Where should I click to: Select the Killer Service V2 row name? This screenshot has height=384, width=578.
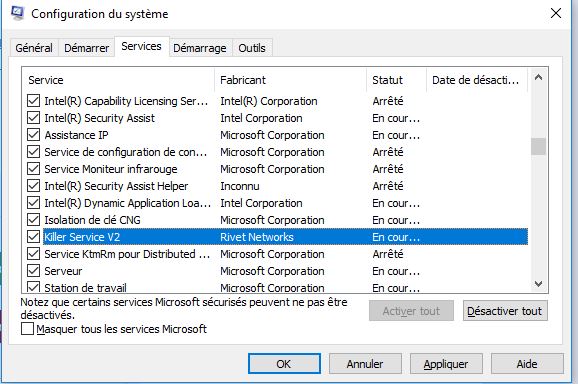tap(82, 237)
